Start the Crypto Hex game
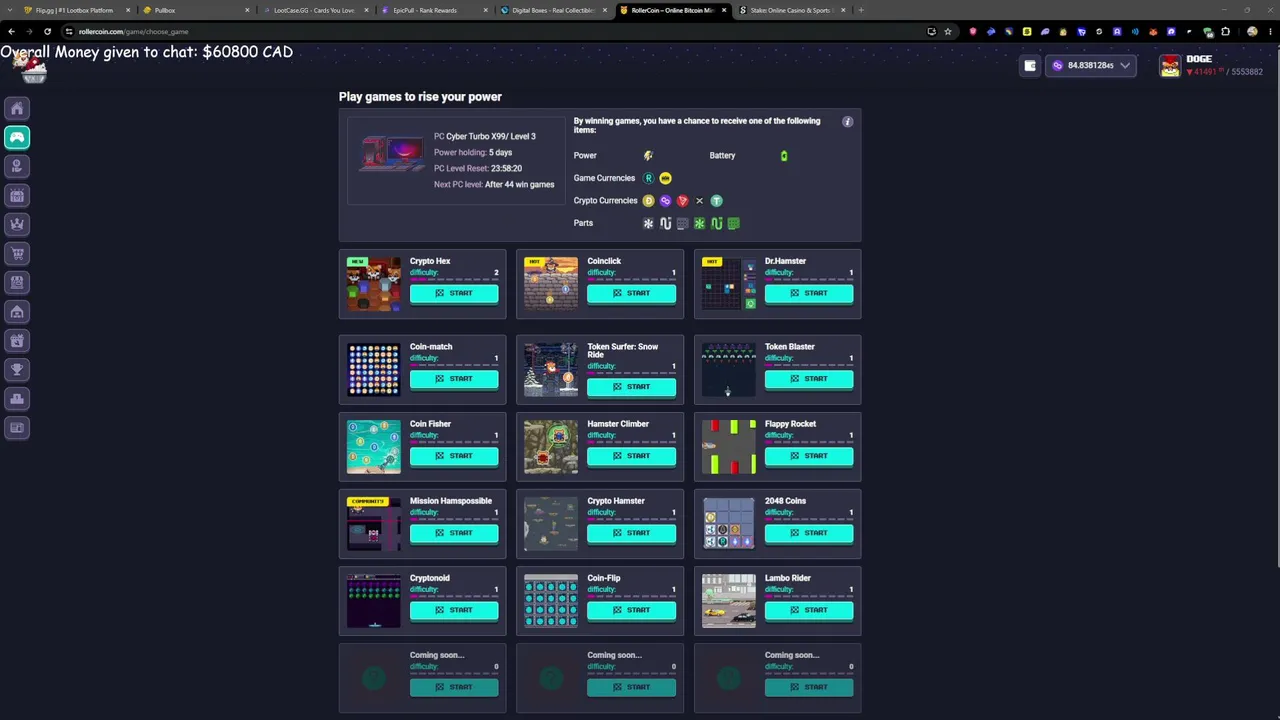This screenshot has height=720, width=1280. (454, 294)
